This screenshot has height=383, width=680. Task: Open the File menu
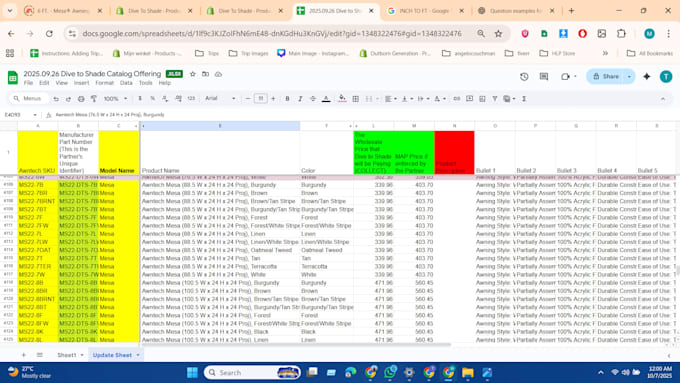(28, 83)
